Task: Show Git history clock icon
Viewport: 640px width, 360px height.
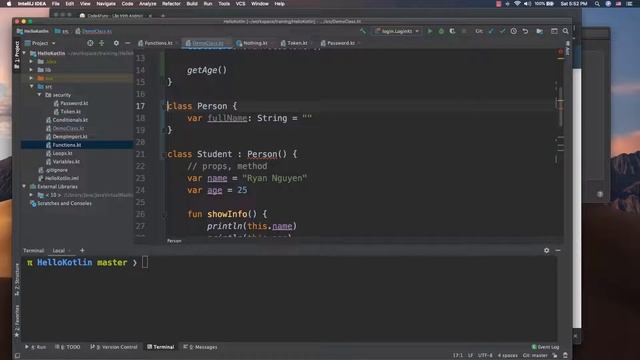Action: point(513,31)
